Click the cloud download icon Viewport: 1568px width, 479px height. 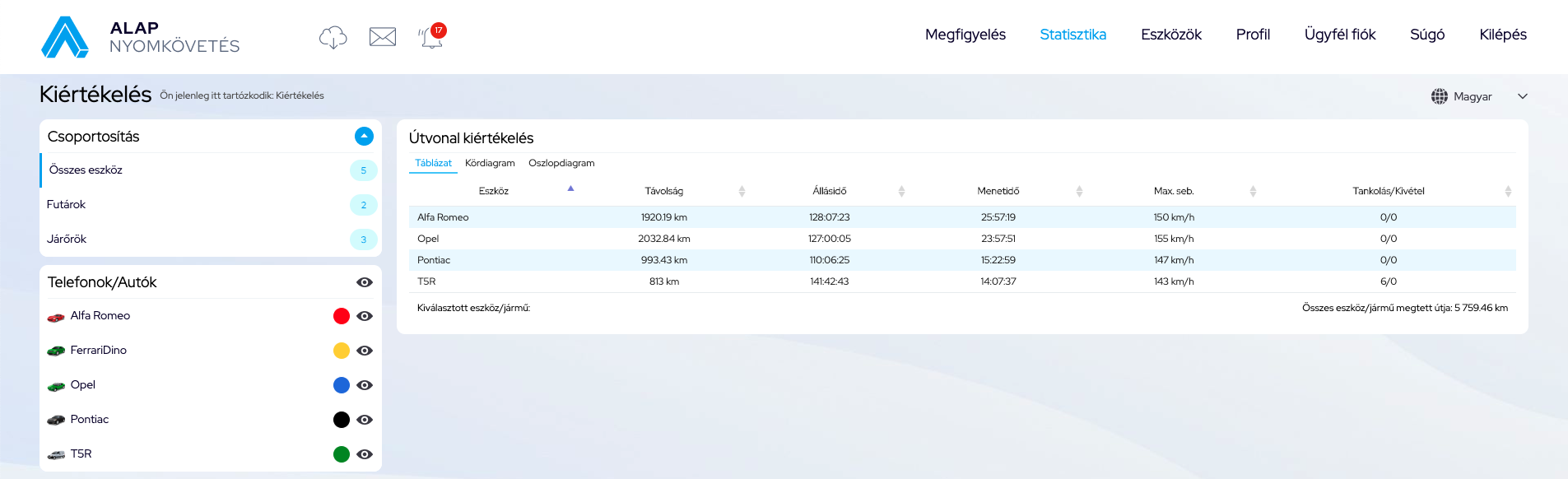click(333, 37)
